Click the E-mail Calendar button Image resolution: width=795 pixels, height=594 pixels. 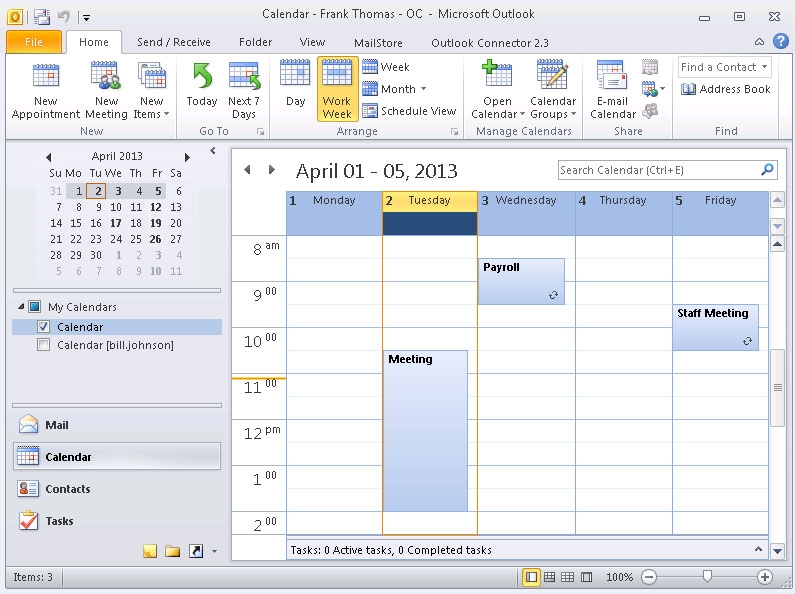tap(612, 91)
